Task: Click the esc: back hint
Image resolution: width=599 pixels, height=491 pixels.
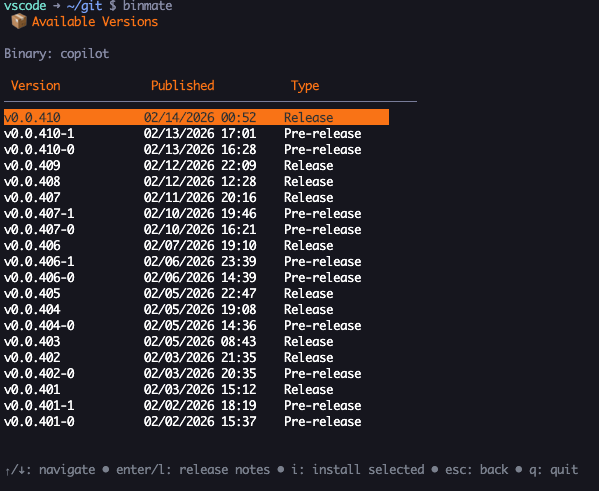Action: [x=476, y=470]
